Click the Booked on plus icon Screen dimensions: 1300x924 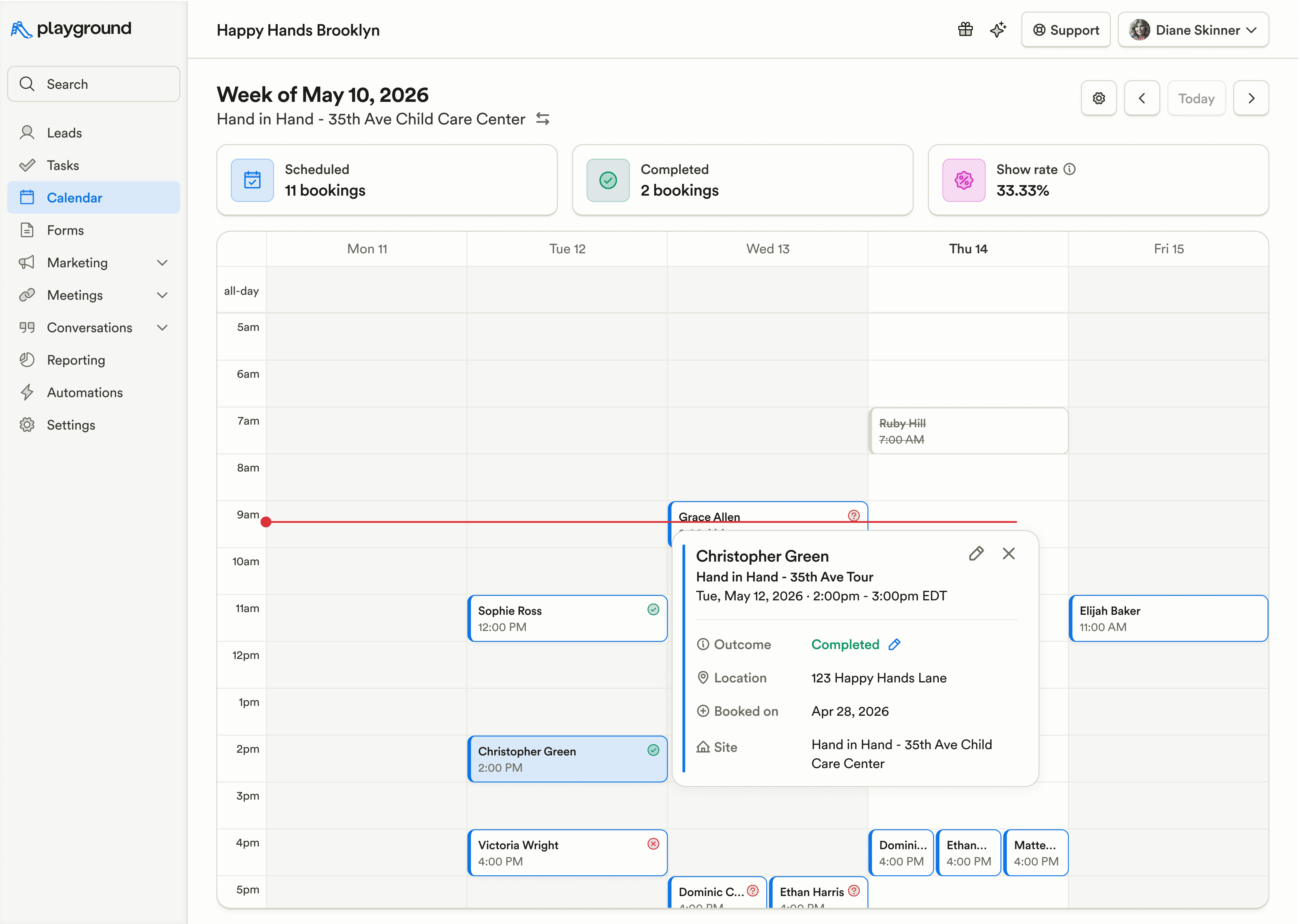coord(704,712)
